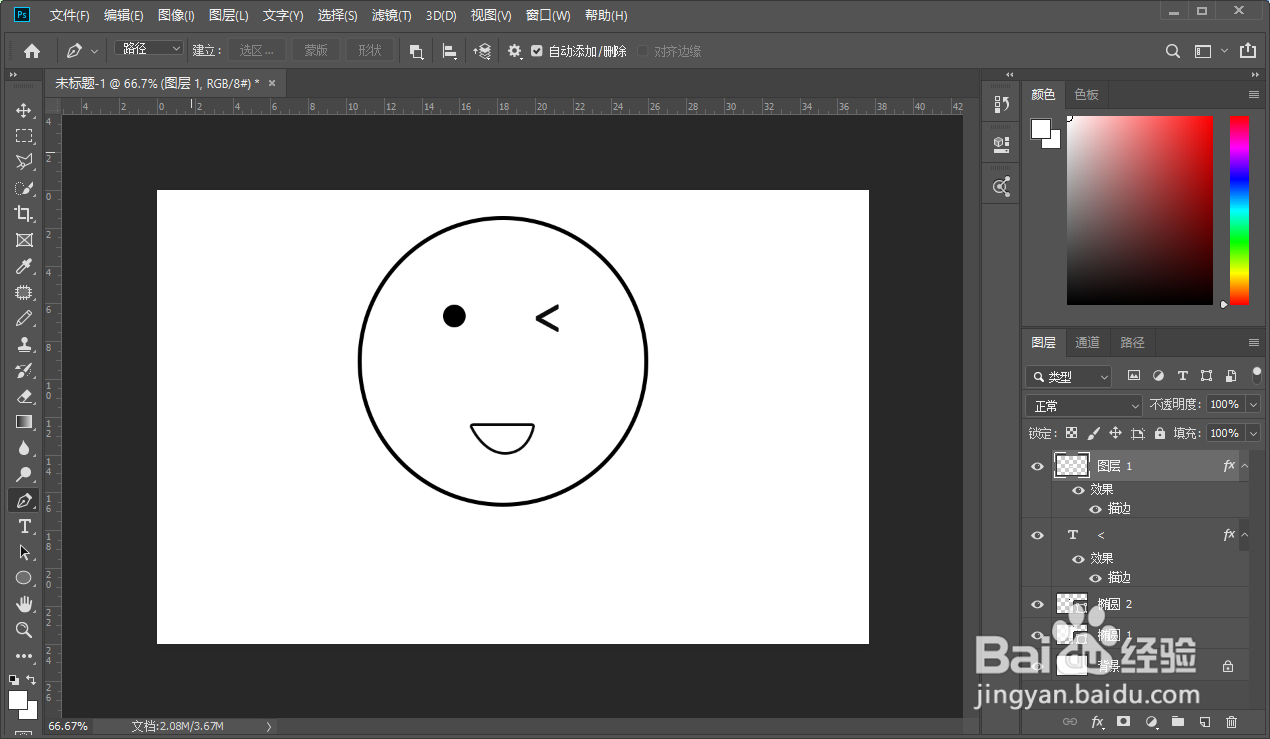
Task: Select the Dodge tool
Action: pyautogui.click(x=24, y=474)
